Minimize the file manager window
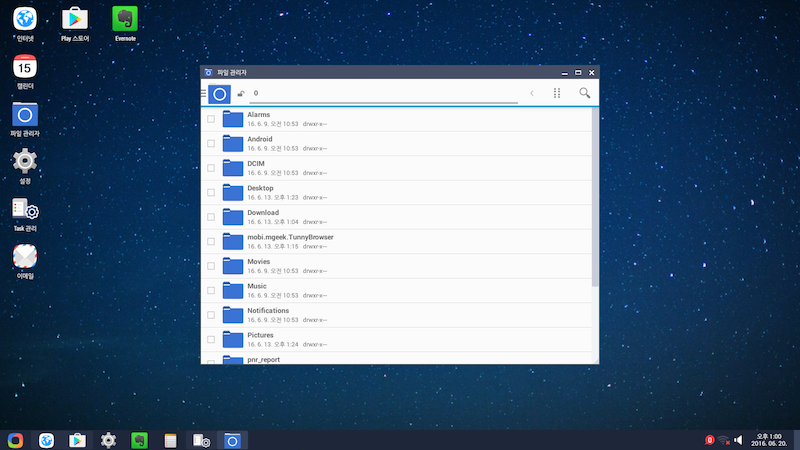Image resolution: width=800 pixels, height=450 pixels. pyautogui.click(x=565, y=72)
